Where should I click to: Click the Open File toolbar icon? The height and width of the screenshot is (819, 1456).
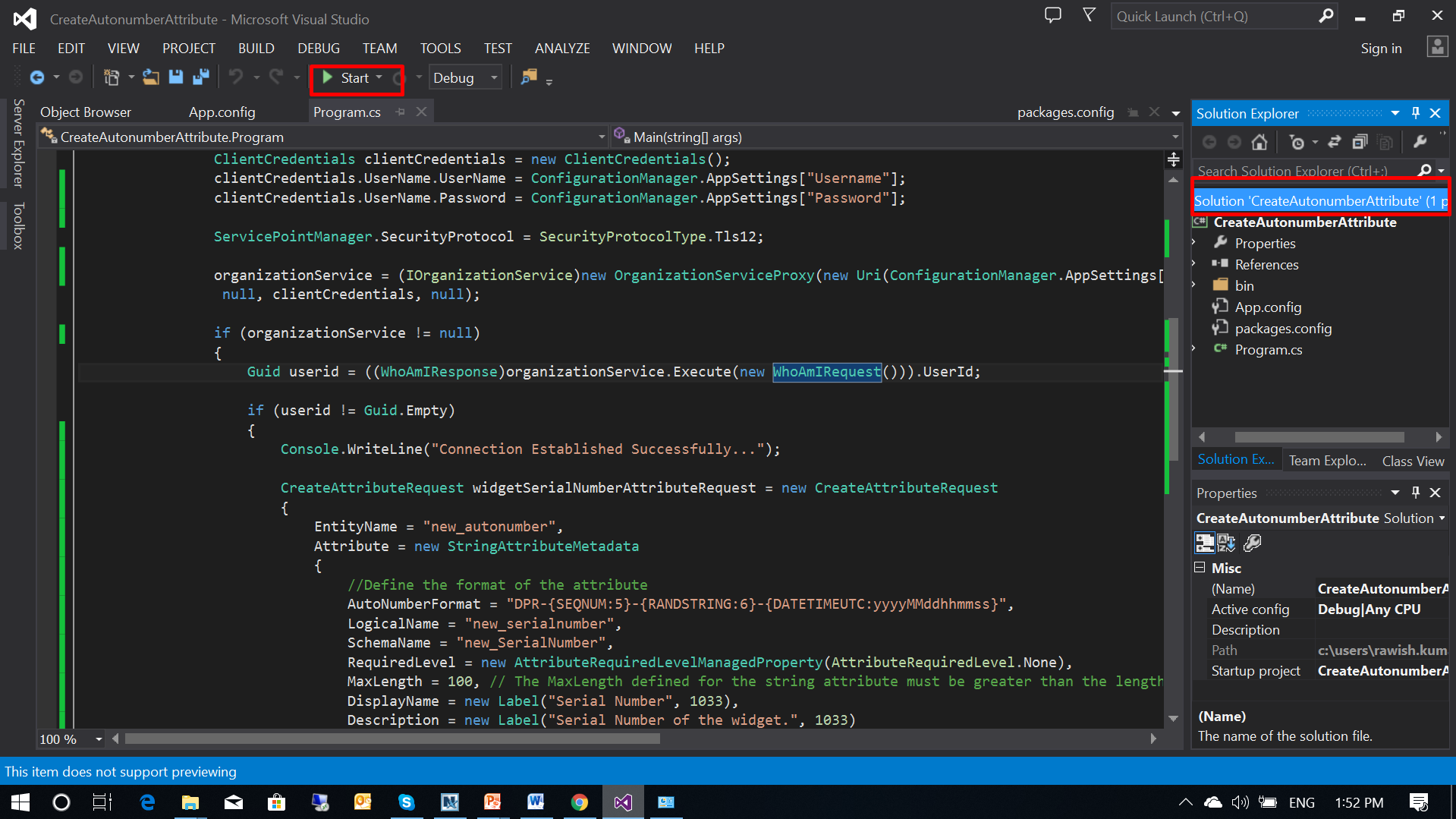151,77
